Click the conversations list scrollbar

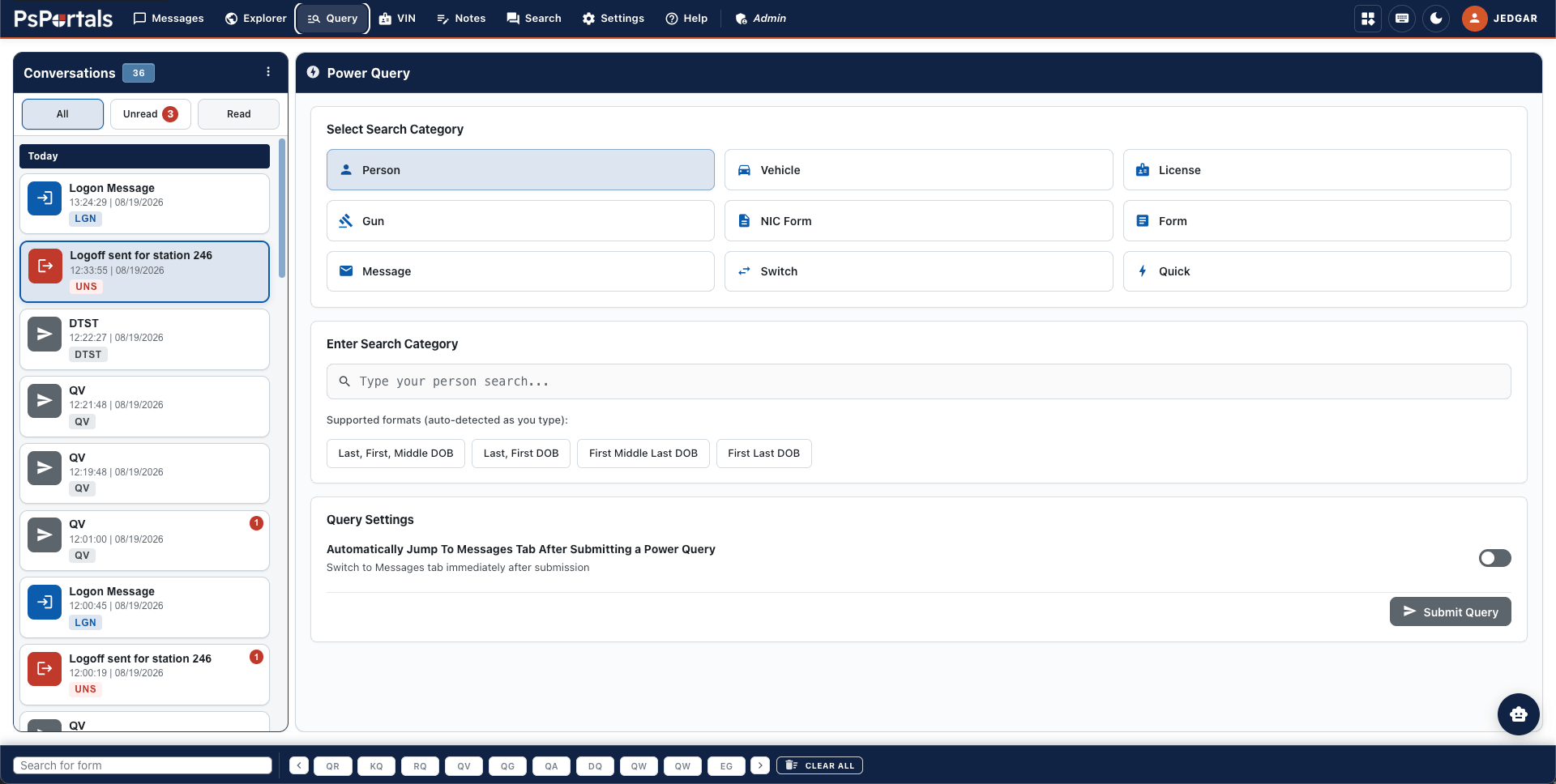coord(282,209)
